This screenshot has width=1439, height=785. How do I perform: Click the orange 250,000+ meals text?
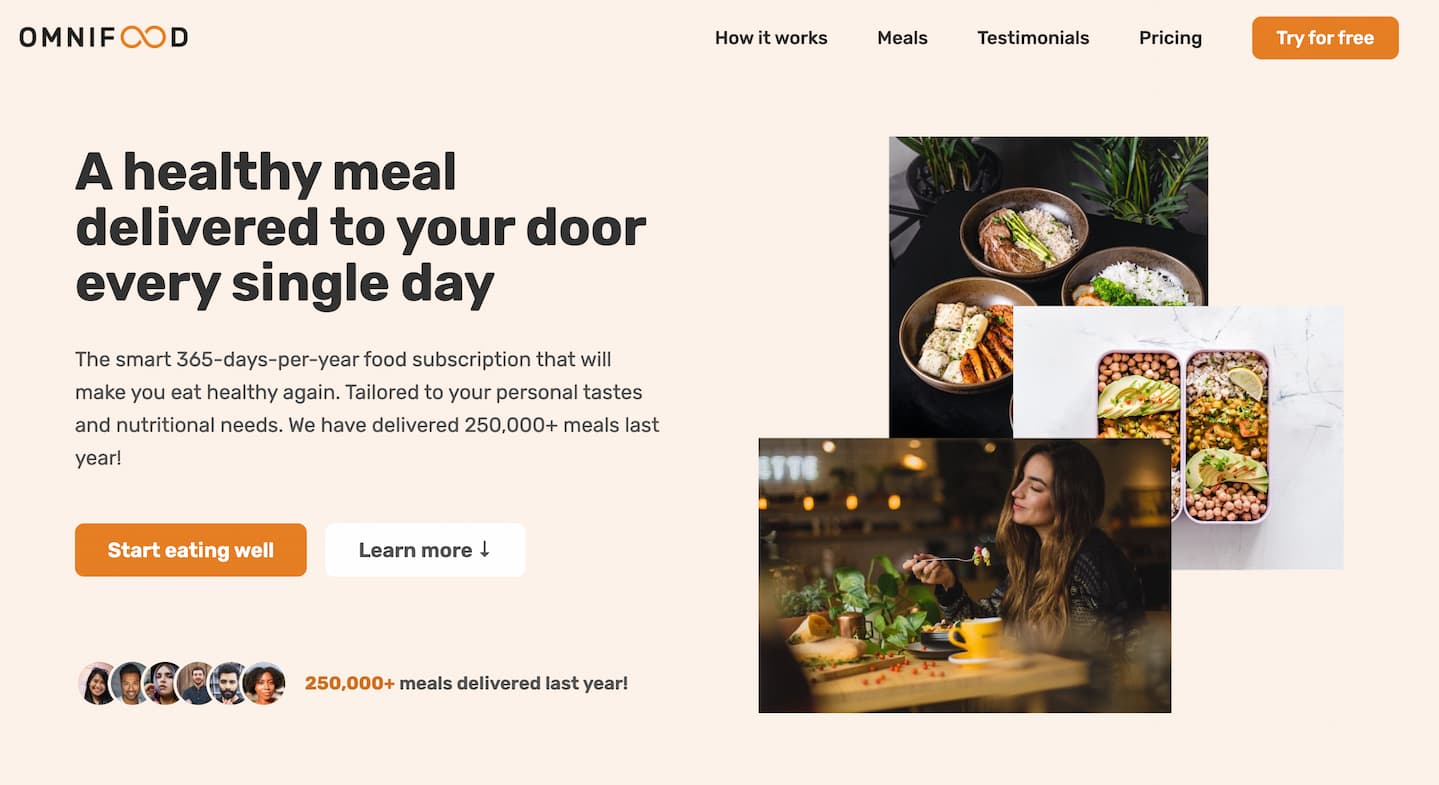pyautogui.click(x=350, y=684)
